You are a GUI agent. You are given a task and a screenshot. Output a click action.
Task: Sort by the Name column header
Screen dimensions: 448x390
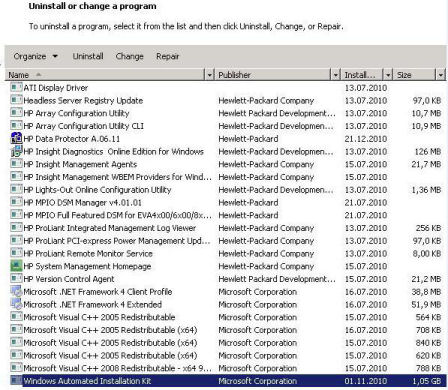click(x=105, y=75)
